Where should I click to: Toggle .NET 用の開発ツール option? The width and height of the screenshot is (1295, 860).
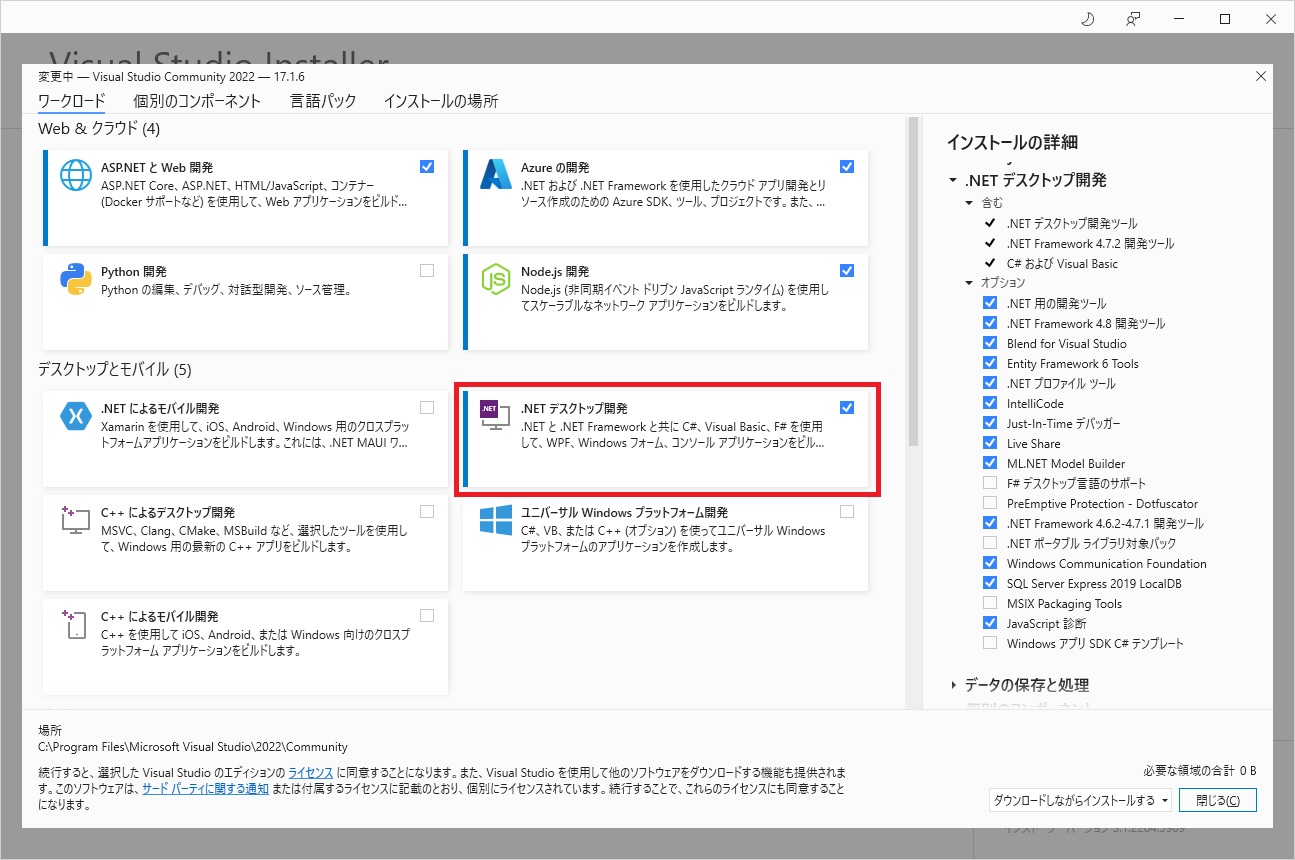[990, 303]
